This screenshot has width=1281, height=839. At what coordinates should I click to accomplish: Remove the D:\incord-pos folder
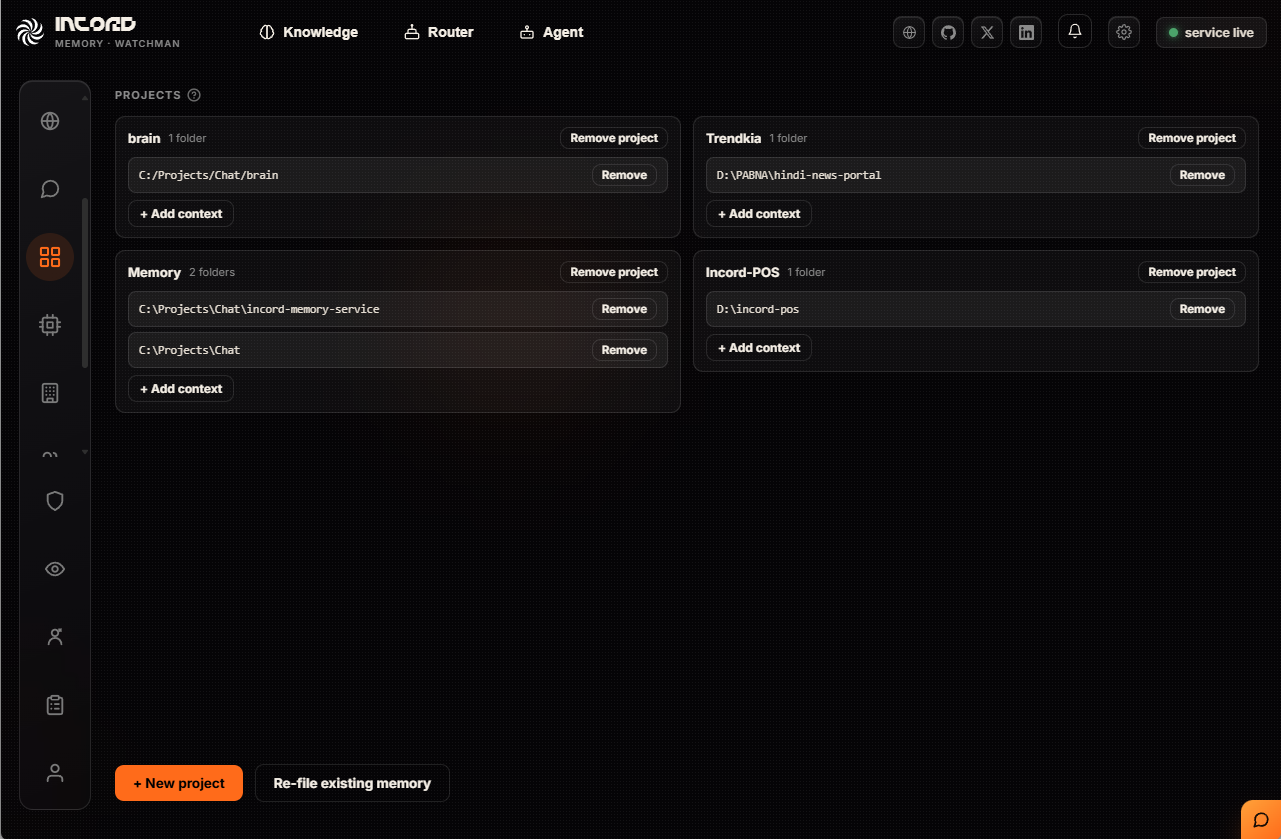click(1202, 309)
